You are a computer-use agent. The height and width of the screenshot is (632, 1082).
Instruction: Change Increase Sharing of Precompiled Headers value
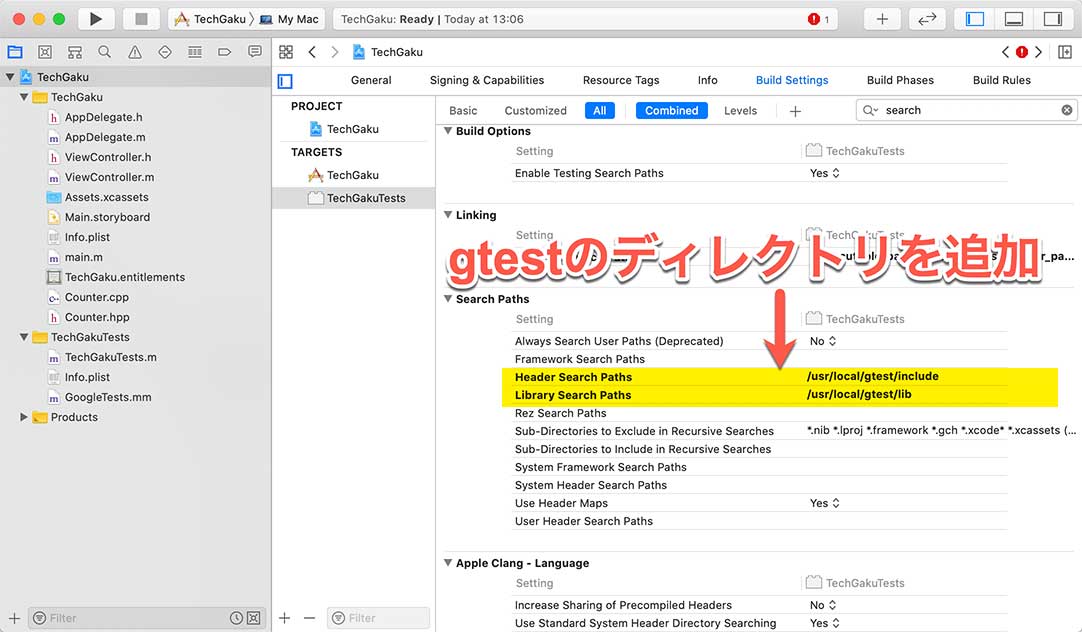(823, 605)
